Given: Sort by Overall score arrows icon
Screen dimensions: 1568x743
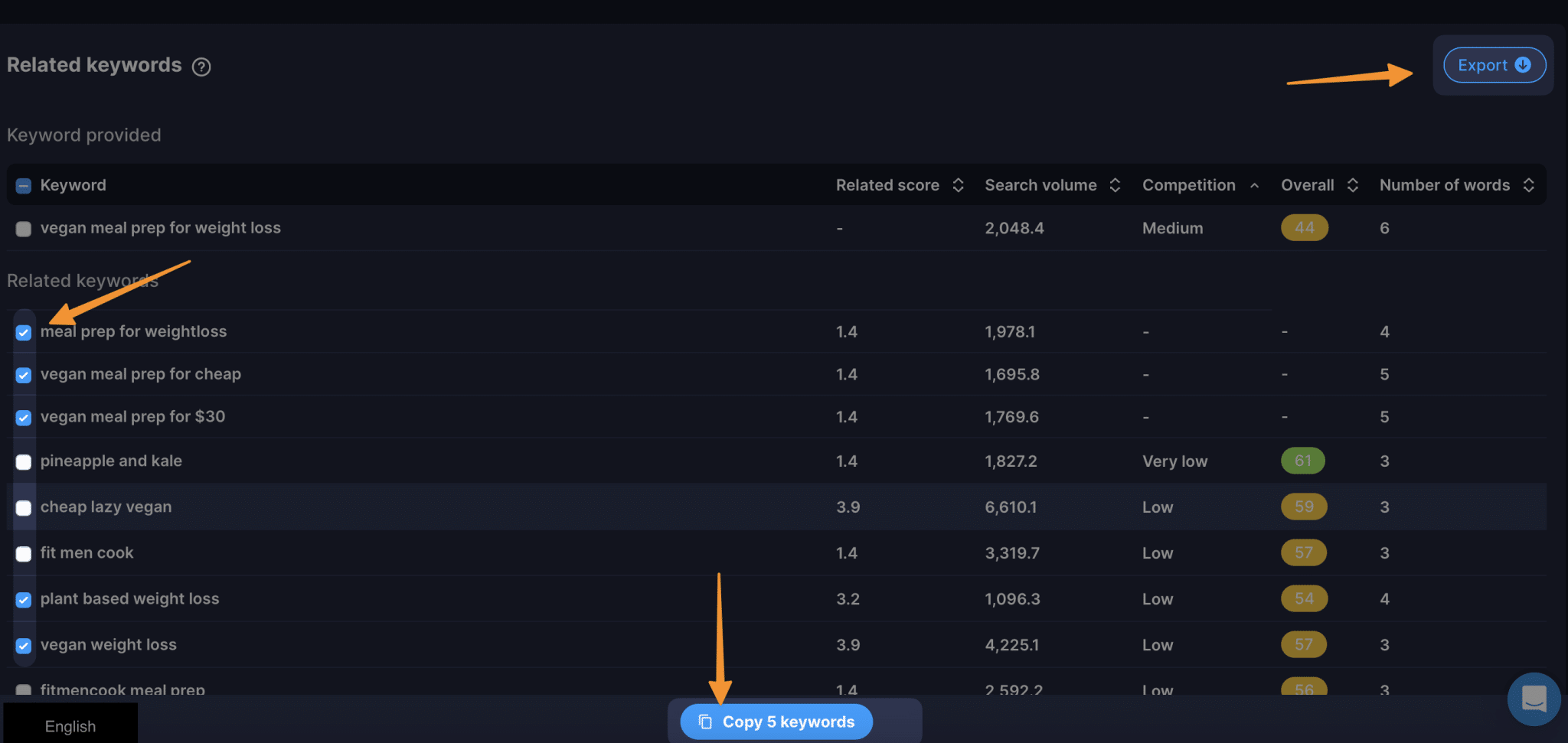Looking at the screenshot, I should click(1352, 185).
